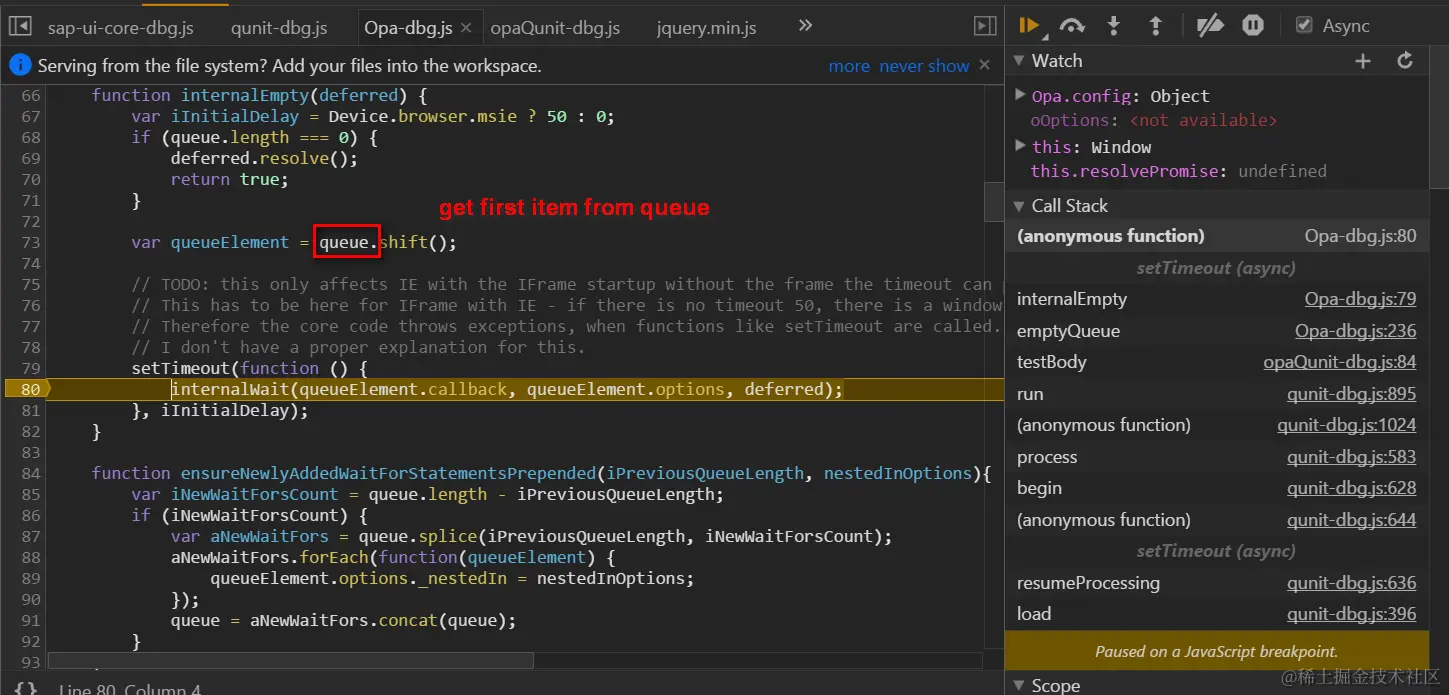Toggle the Async checkbox
The width and height of the screenshot is (1449, 695).
pos(1304,25)
